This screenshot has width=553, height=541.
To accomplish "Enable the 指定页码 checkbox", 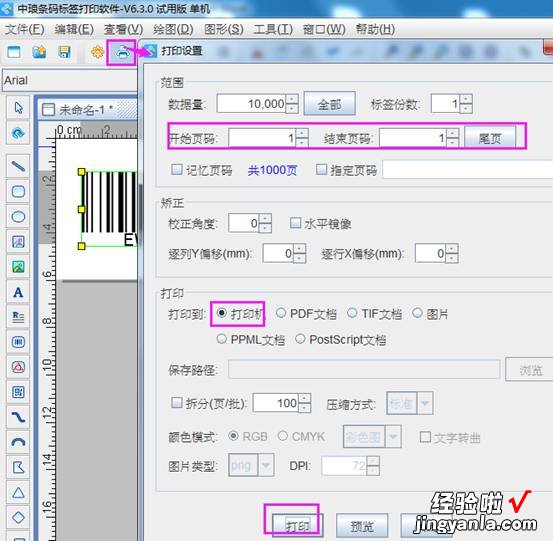I will [321, 170].
